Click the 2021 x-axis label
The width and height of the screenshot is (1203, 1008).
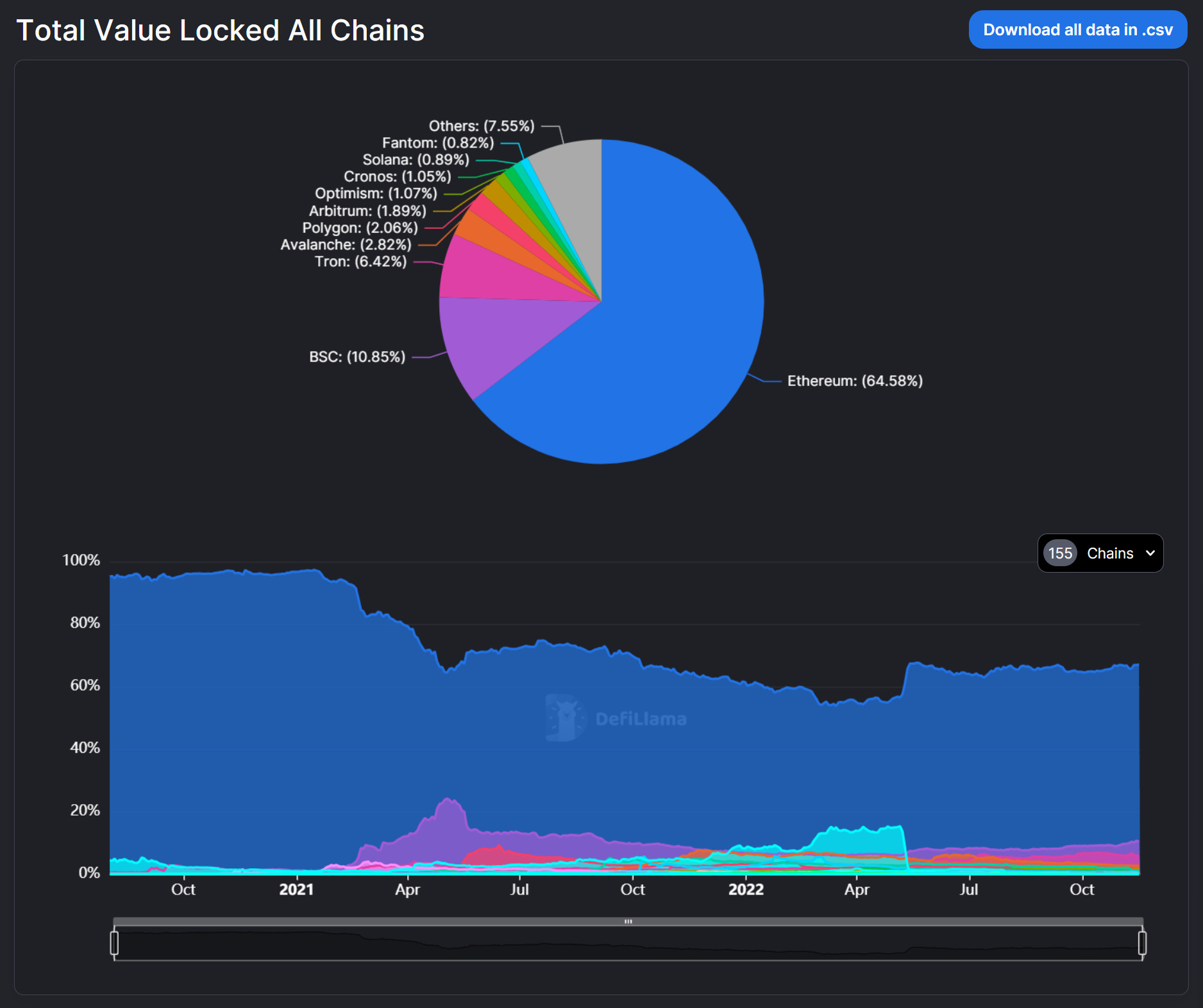coord(296,889)
